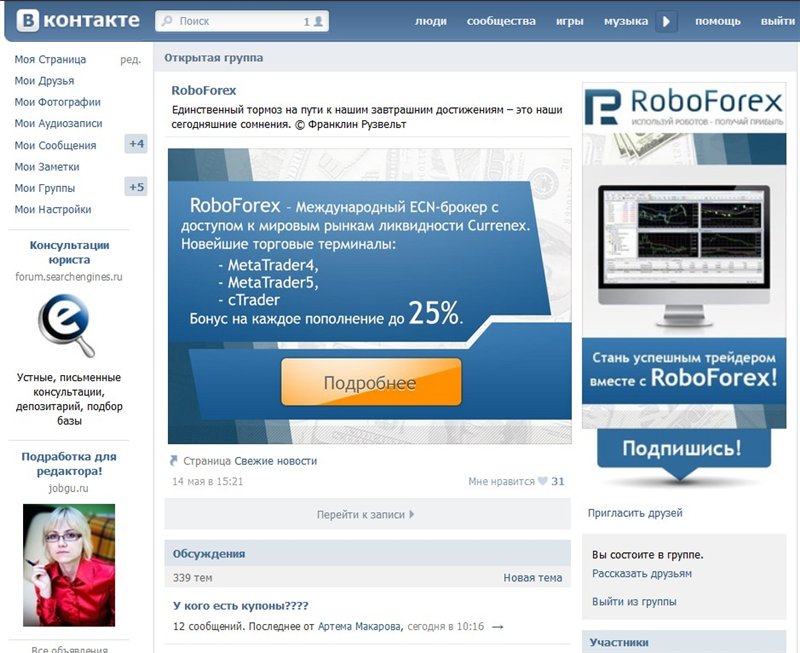Log out via выйти link

tap(778, 21)
